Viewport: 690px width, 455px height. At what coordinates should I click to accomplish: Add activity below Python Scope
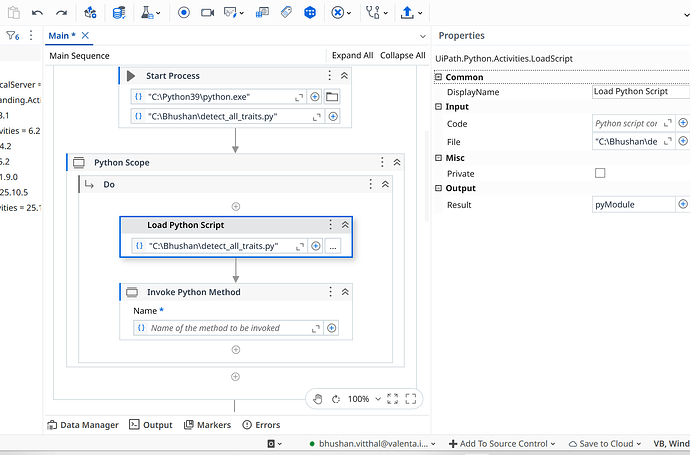pos(235,377)
